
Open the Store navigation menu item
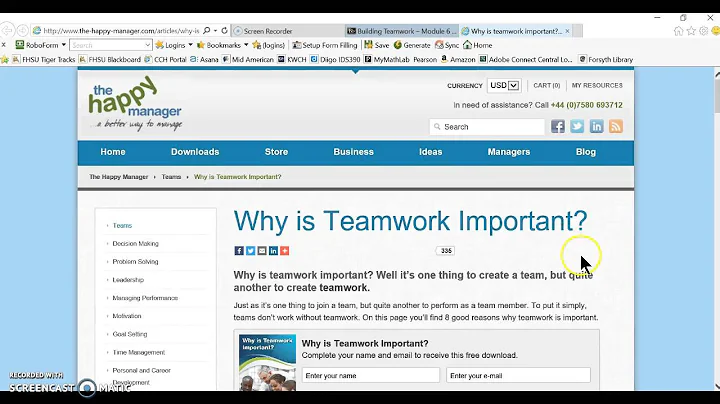276,152
